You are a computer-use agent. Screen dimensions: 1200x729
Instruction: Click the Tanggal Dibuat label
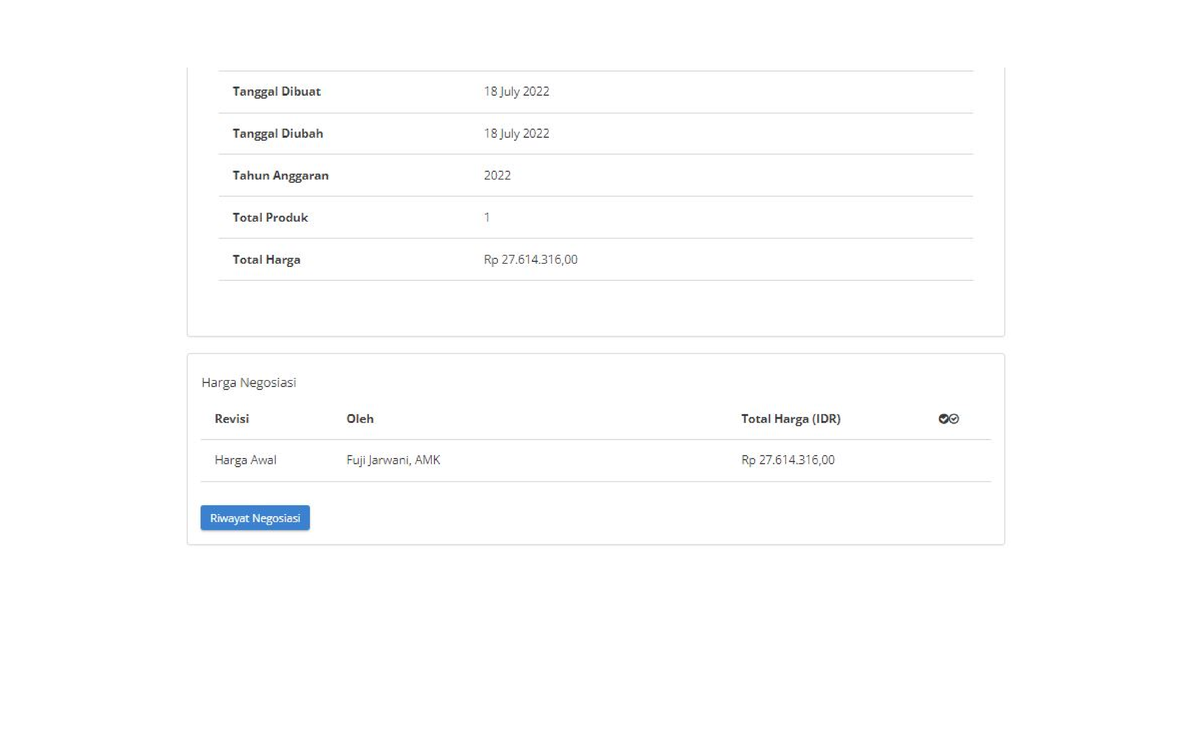(x=276, y=91)
